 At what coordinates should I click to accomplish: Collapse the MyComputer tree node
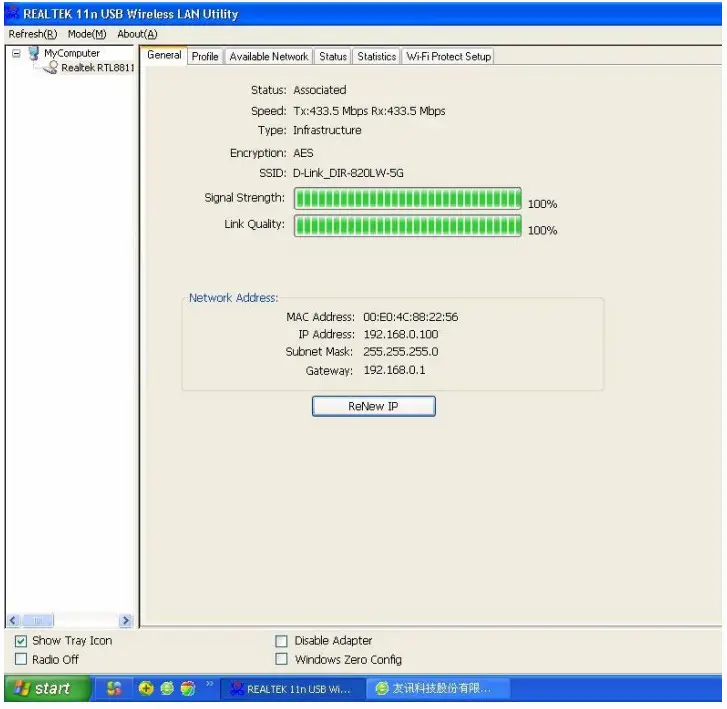16,53
